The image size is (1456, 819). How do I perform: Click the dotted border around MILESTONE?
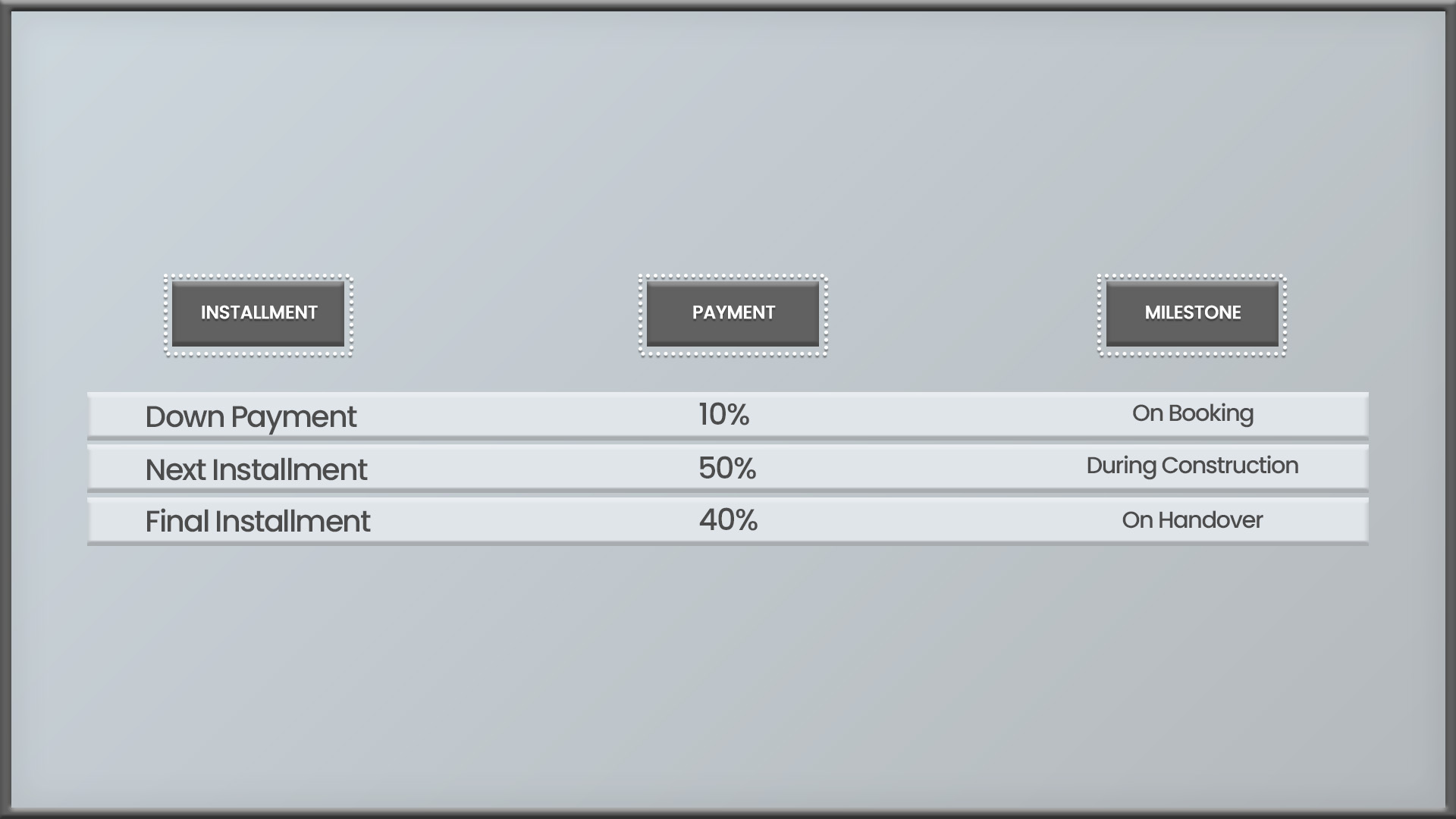[x=1192, y=278]
